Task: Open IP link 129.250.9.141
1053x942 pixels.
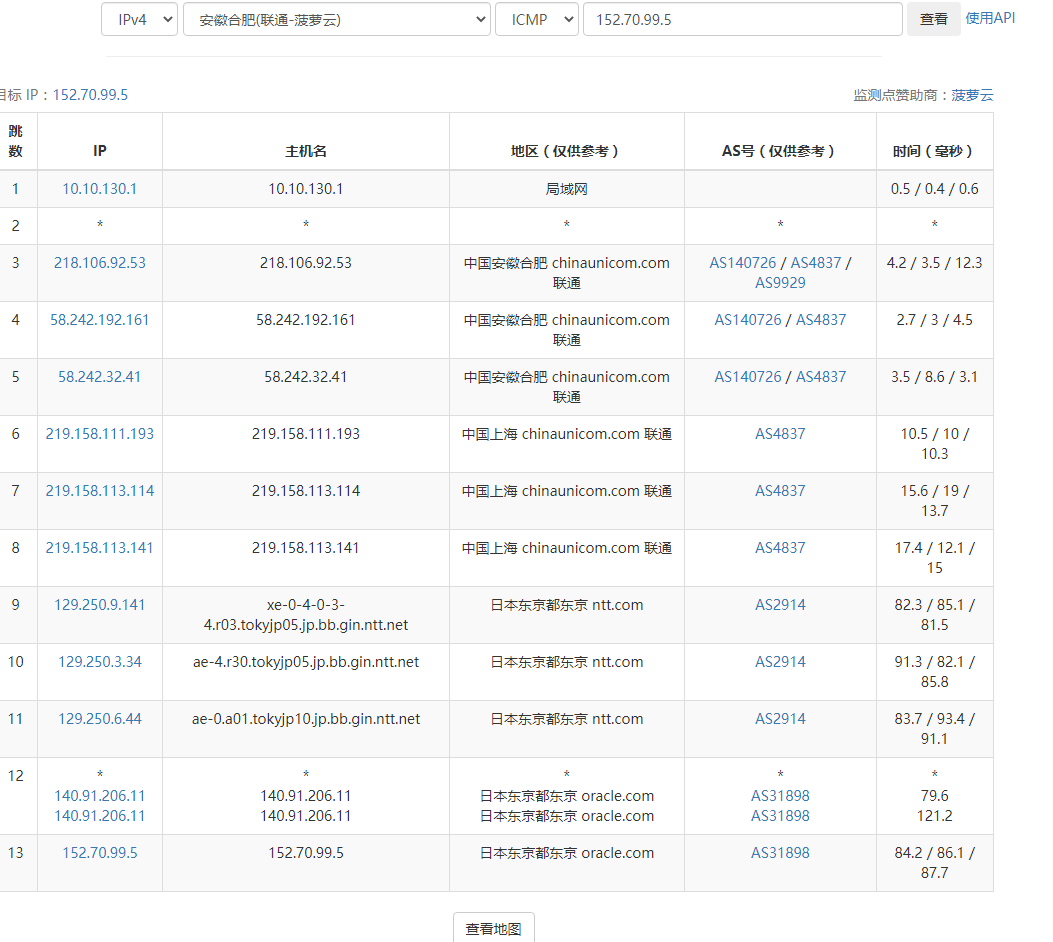Action: pos(99,605)
